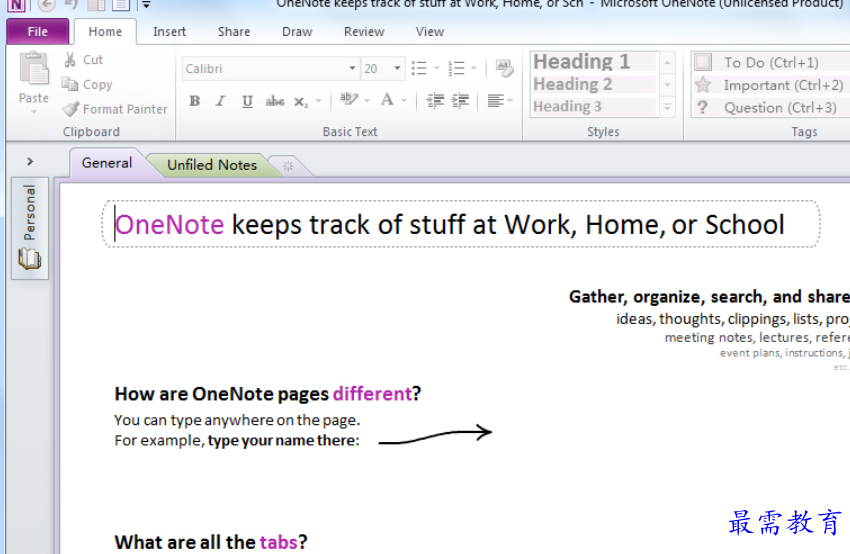
Task: Apply bulleted list
Action: coord(418,68)
